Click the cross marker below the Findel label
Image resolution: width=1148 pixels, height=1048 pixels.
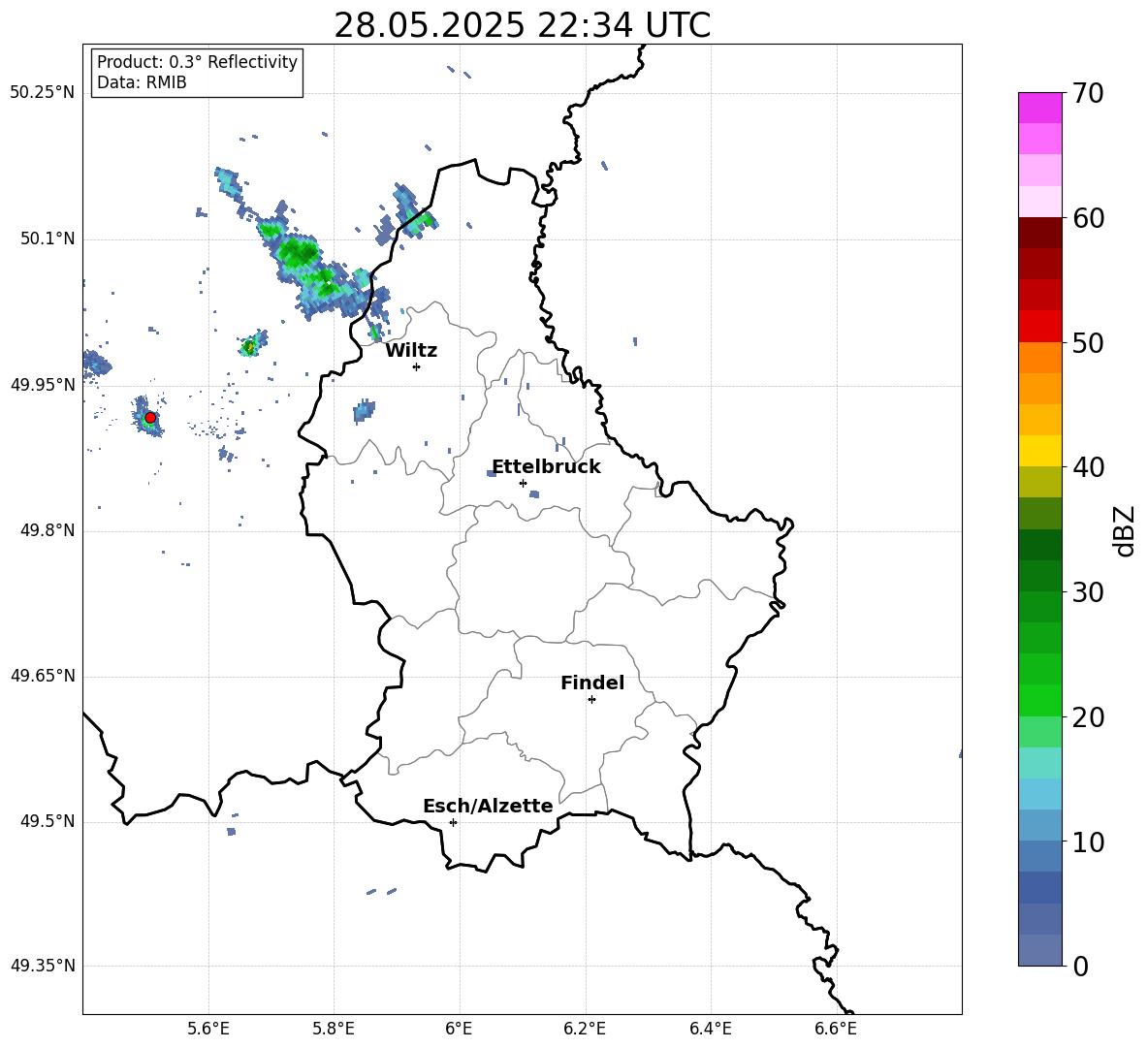point(591,700)
